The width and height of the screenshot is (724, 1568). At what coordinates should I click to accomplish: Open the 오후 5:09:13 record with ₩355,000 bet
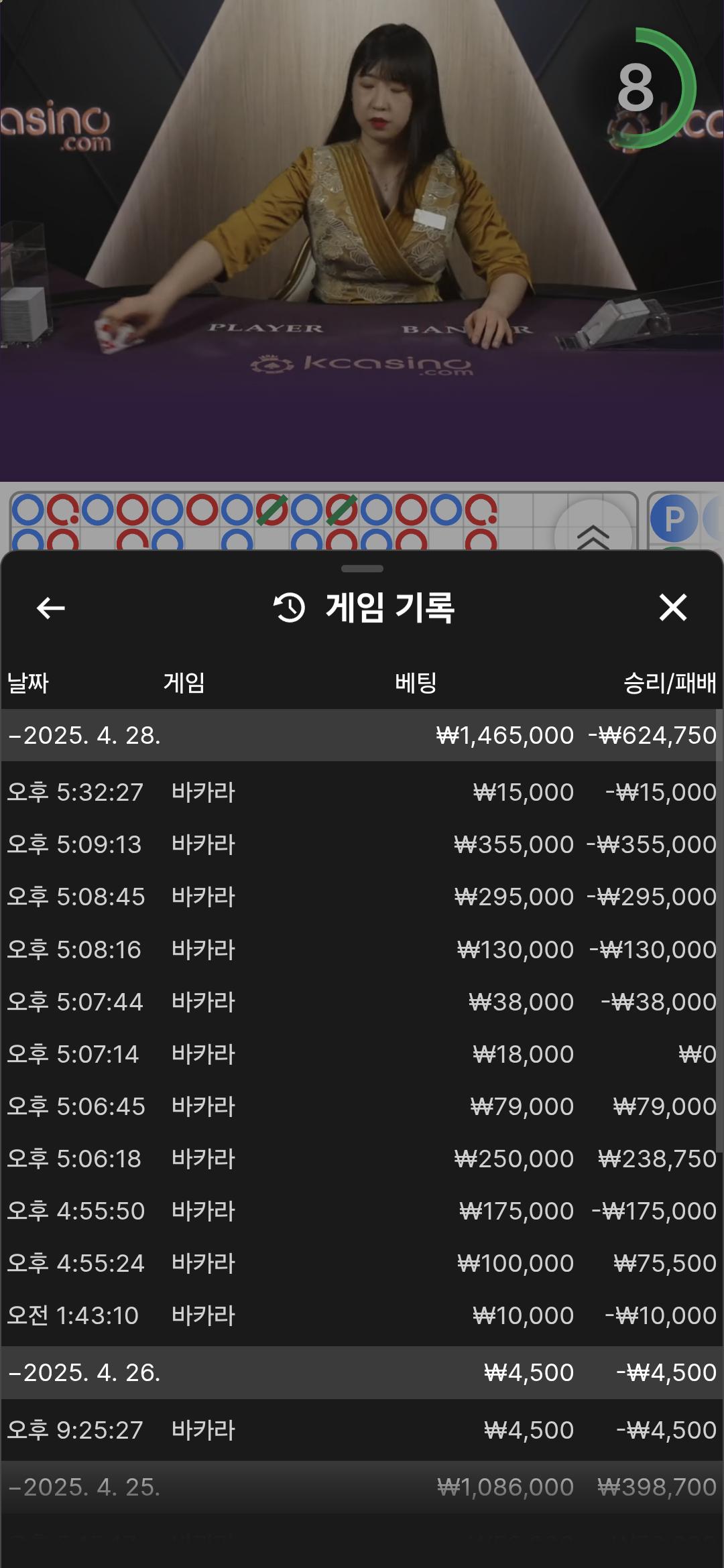click(362, 844)
